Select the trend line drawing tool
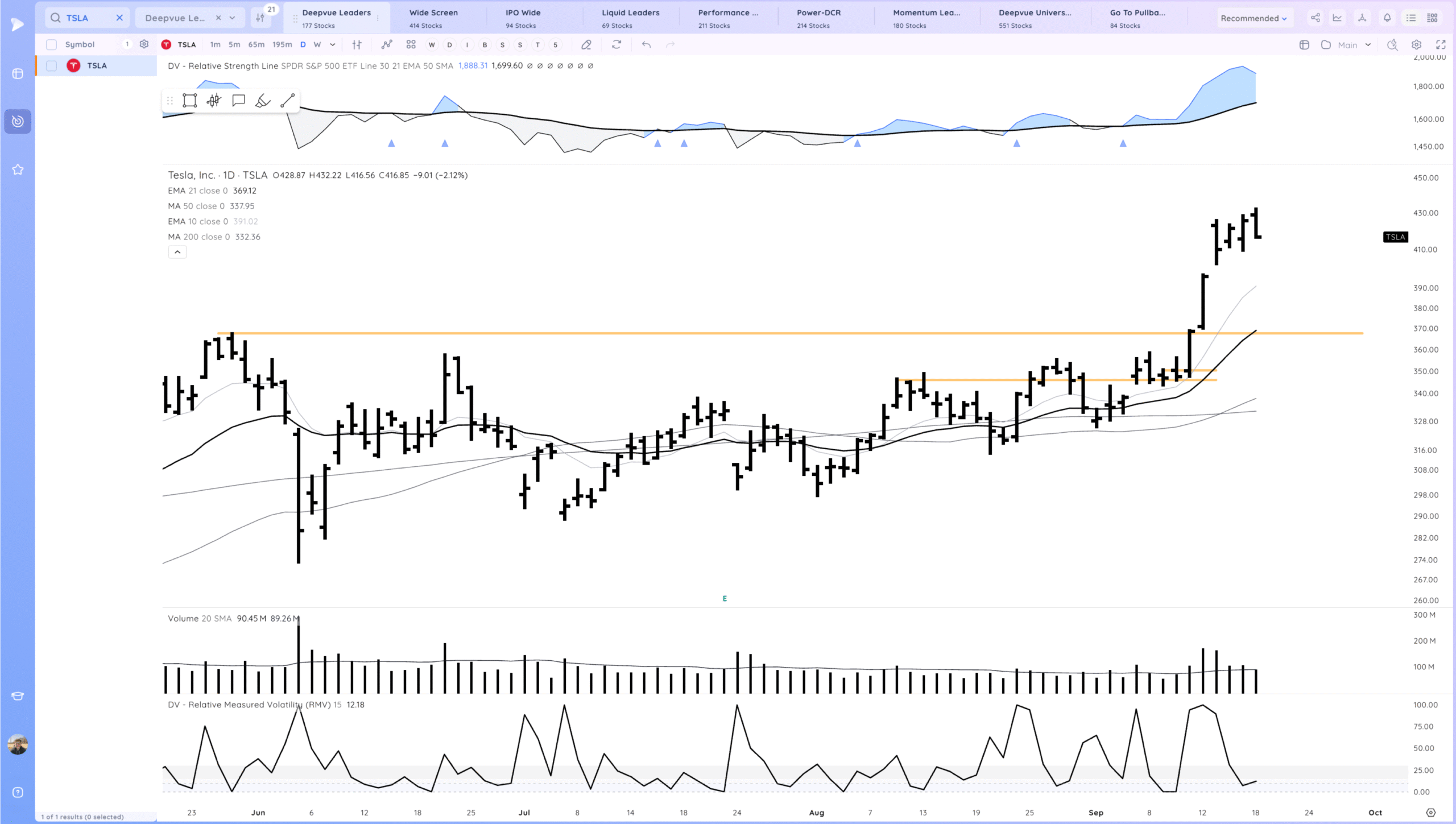Screen dimensions: 1456x824 (x=287, y=101)
